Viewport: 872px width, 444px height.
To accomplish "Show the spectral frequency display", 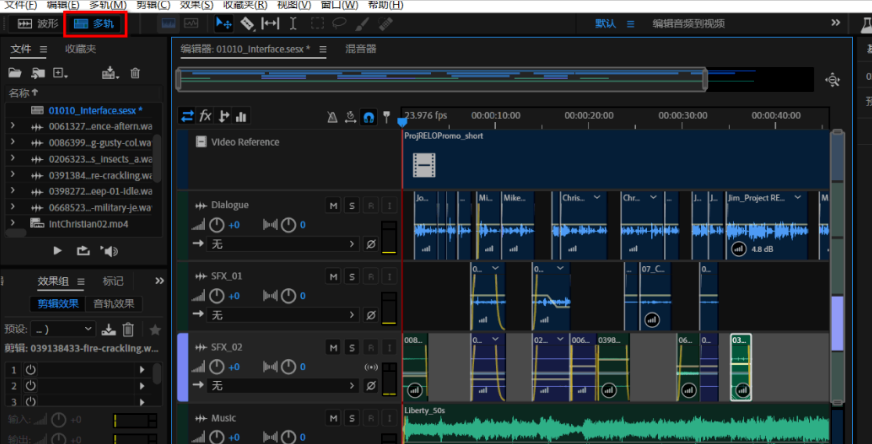I will (169, 23).
